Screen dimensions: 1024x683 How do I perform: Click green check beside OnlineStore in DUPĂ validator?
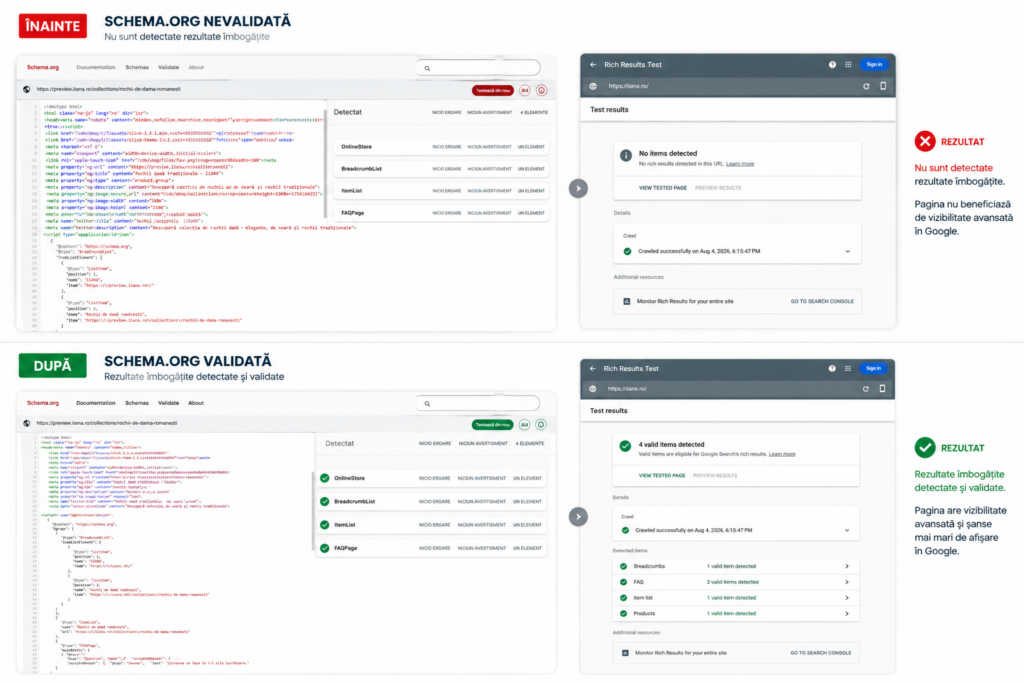click(x=325, y=478)
